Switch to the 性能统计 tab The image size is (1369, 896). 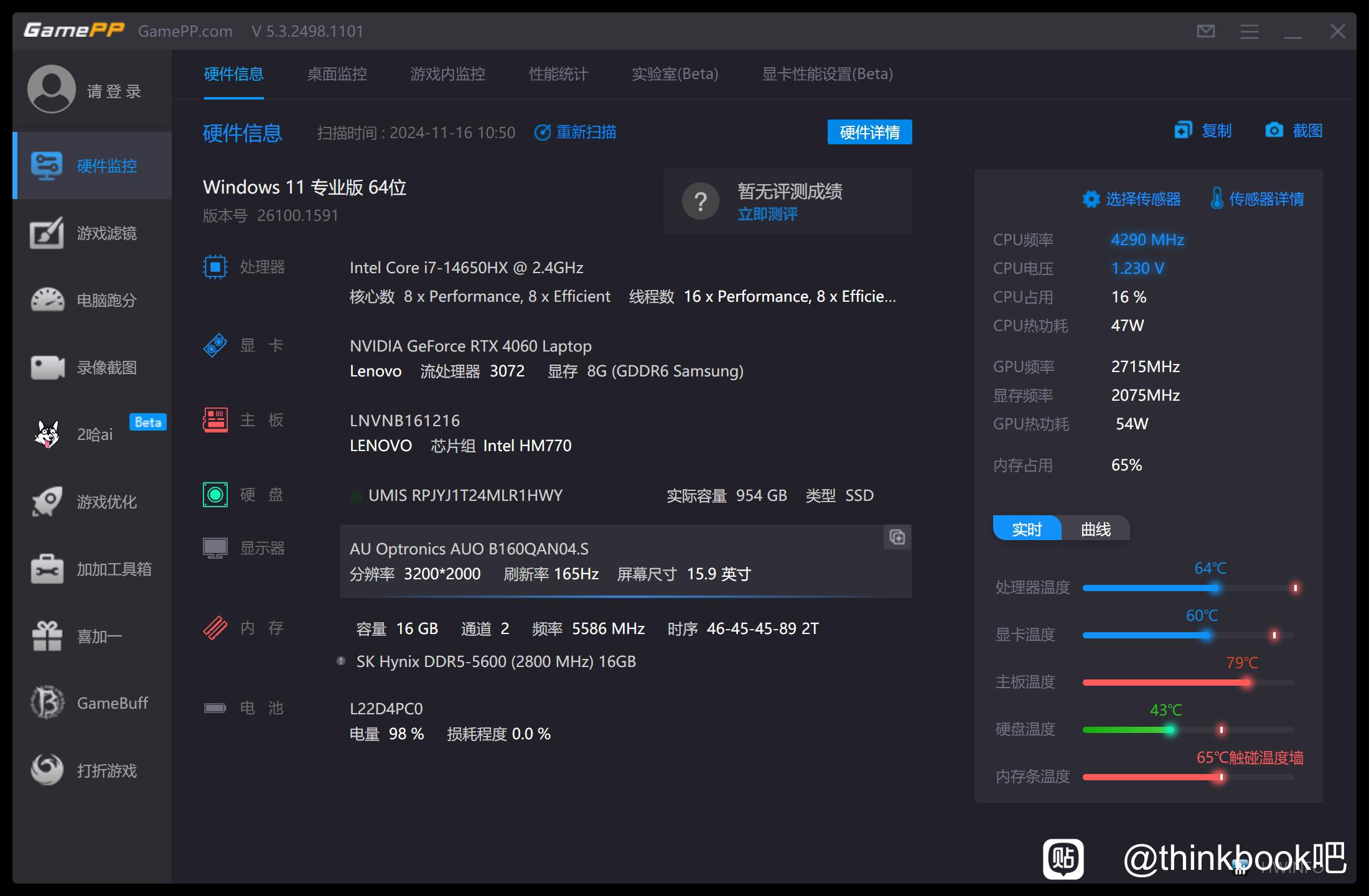coord(559,74)
